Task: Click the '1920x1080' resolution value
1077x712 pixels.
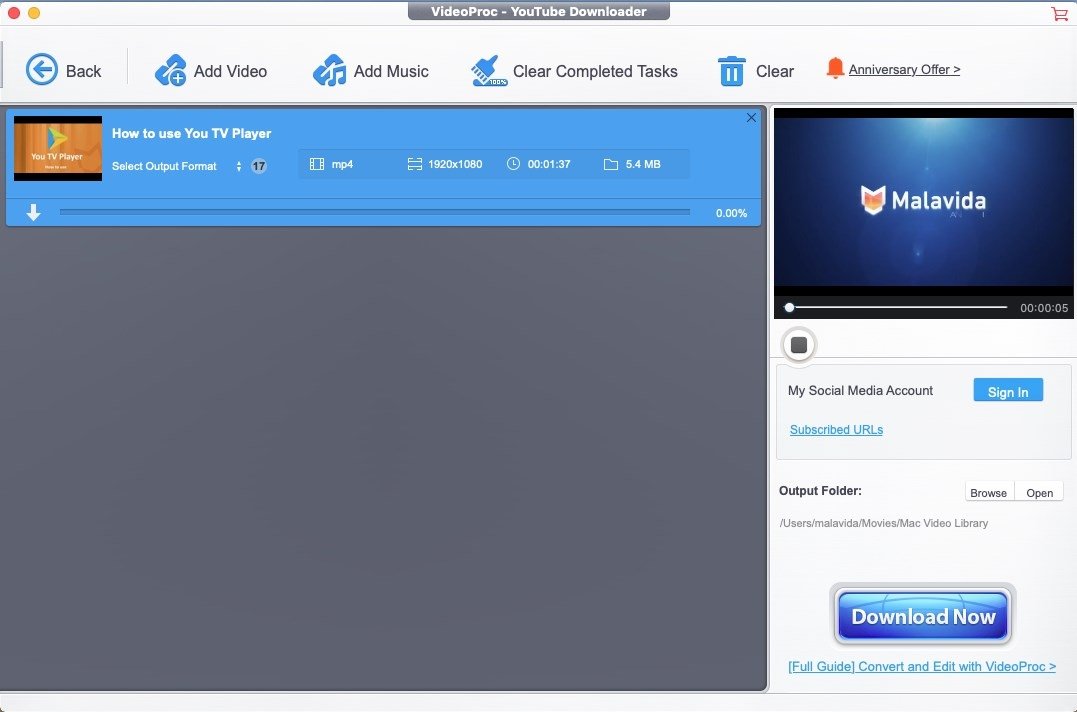Action: [455, 164]
